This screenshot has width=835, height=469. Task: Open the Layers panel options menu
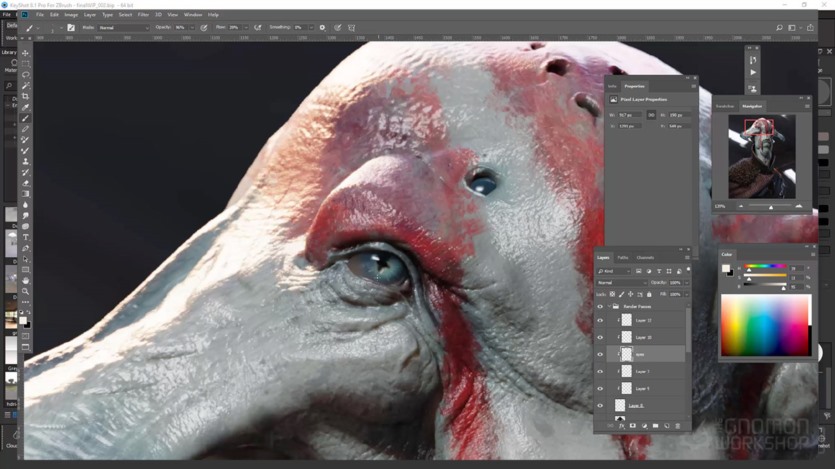[687, 258]
